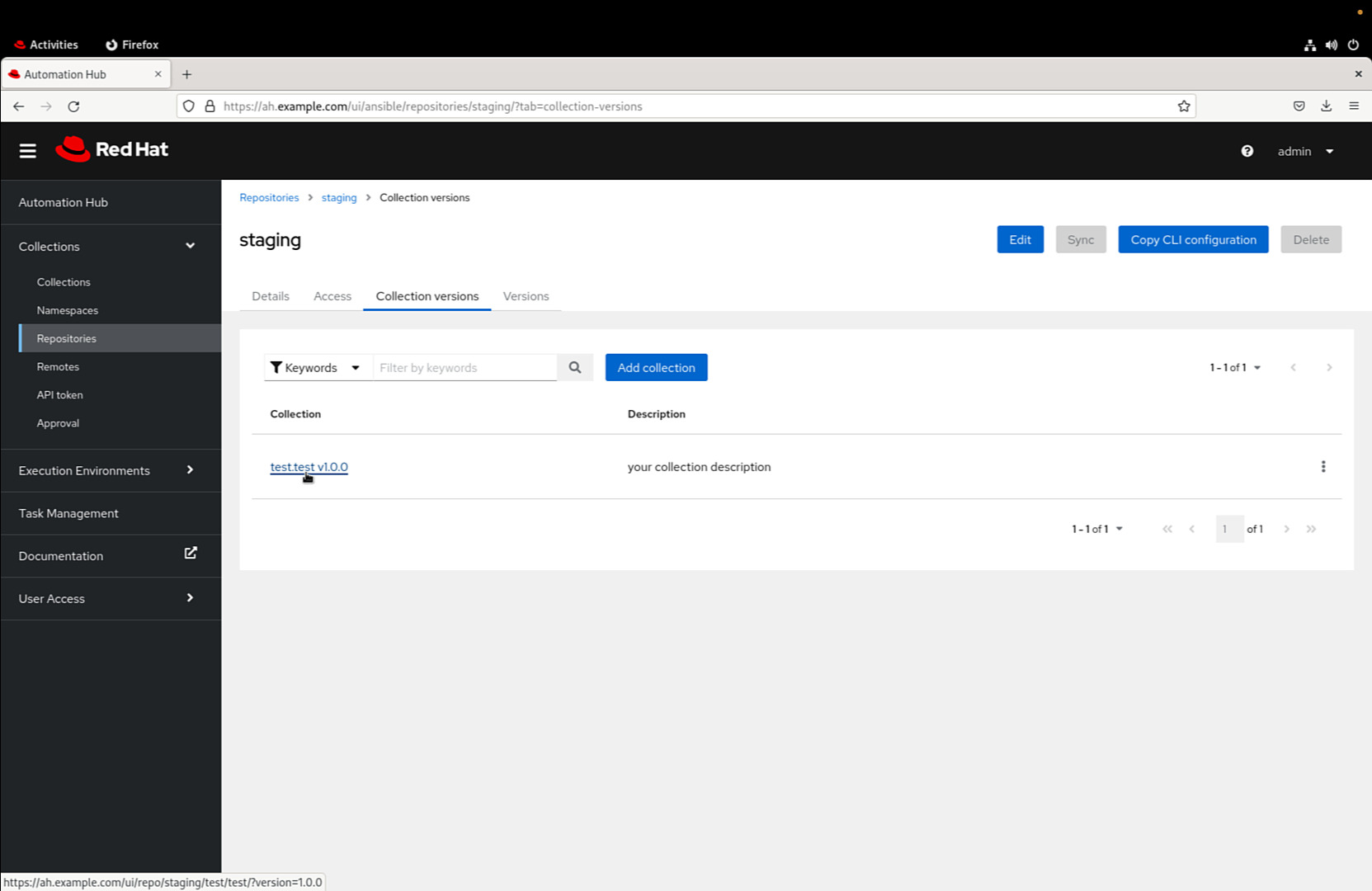Focus the Filter by keywords field
This screenshot has width=1372, height=891.
[464, 367]
